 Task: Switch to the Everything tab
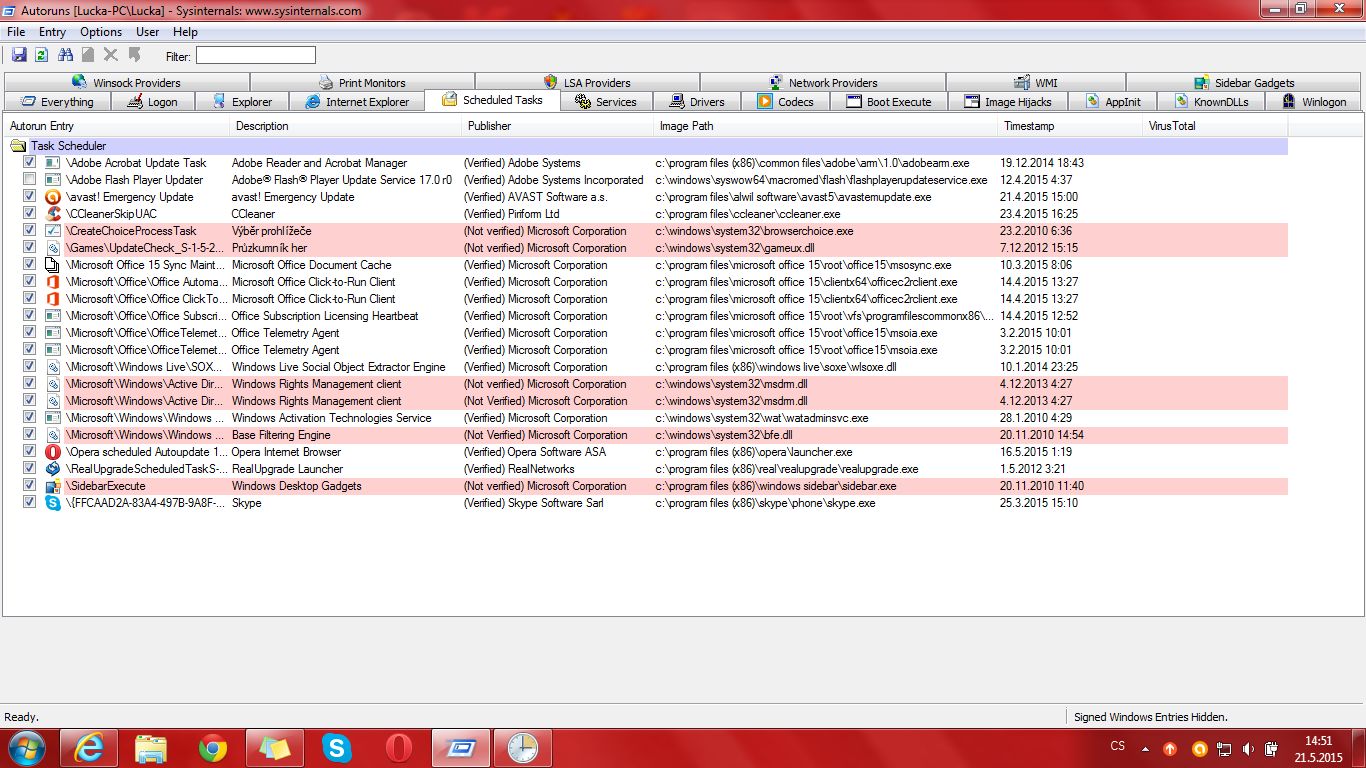click(56, 102)
